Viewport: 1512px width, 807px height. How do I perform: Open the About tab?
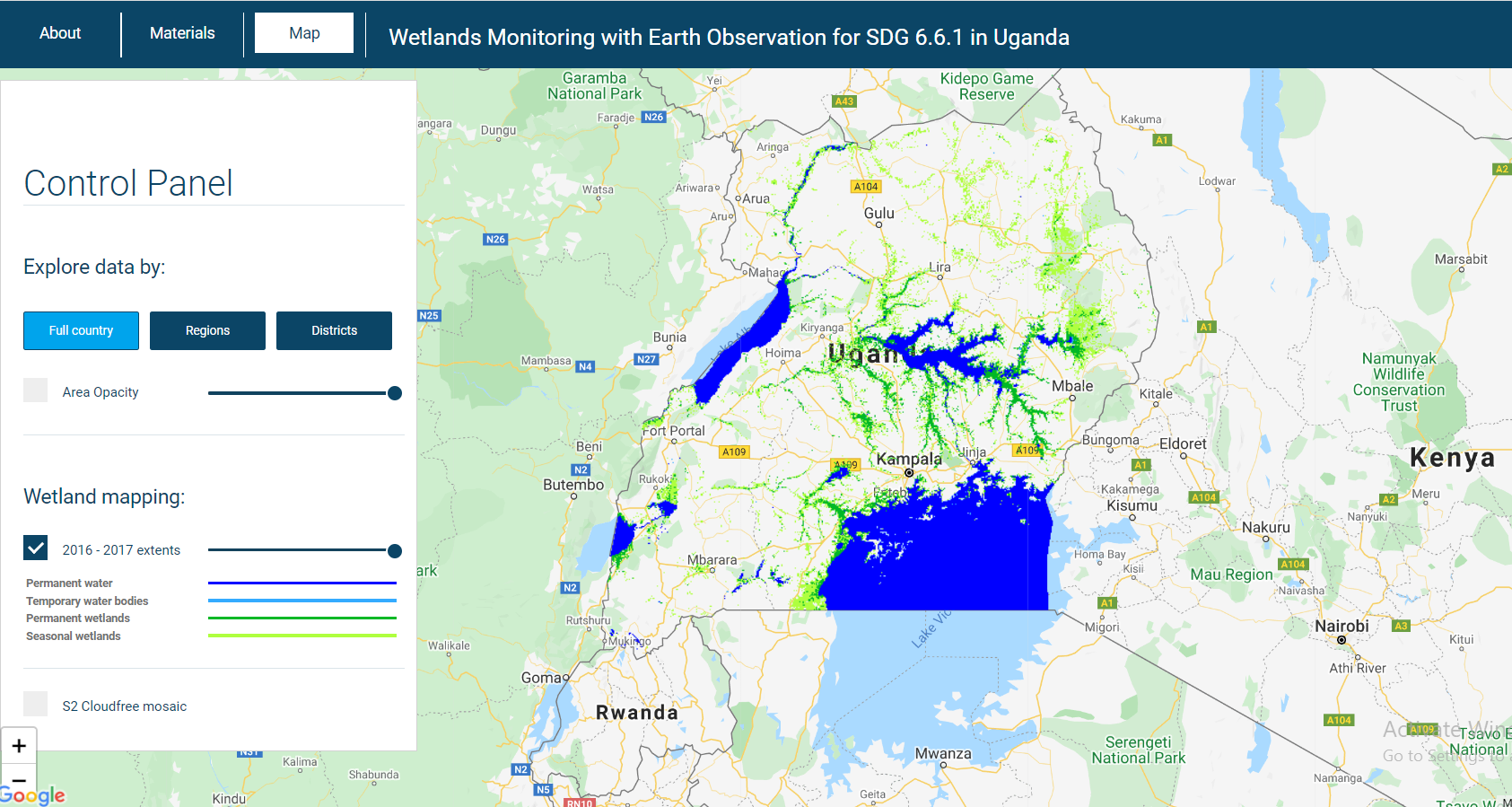(x=60, y=33)
